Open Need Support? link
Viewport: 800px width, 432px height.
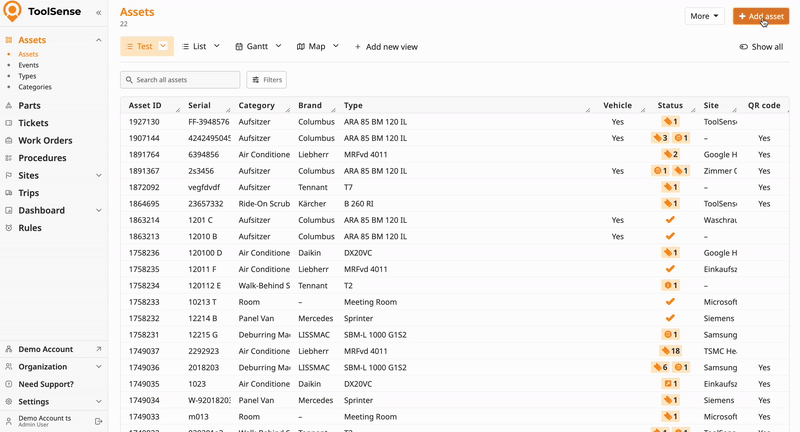click(x=46, y=384)
